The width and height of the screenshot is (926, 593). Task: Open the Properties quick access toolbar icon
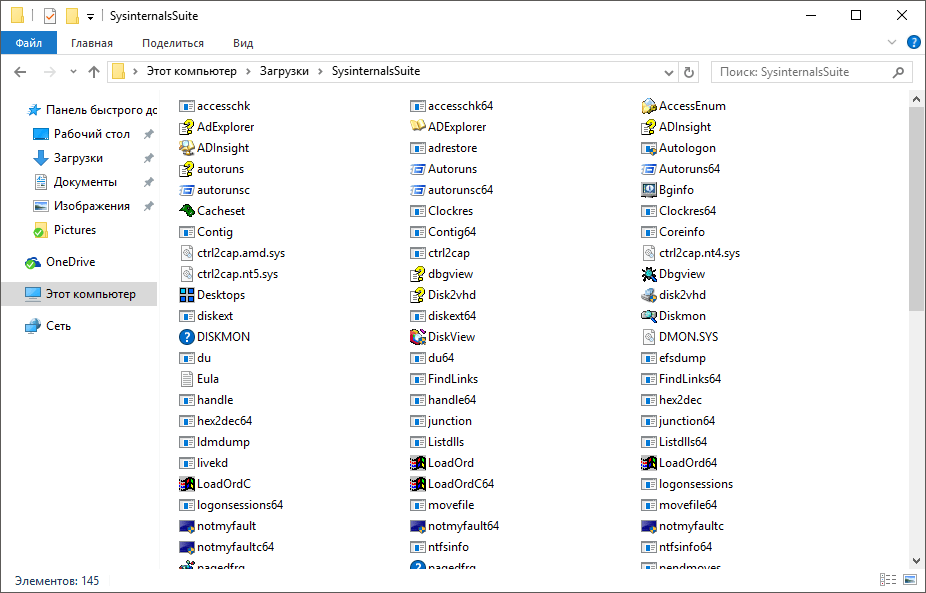(50, 16)
